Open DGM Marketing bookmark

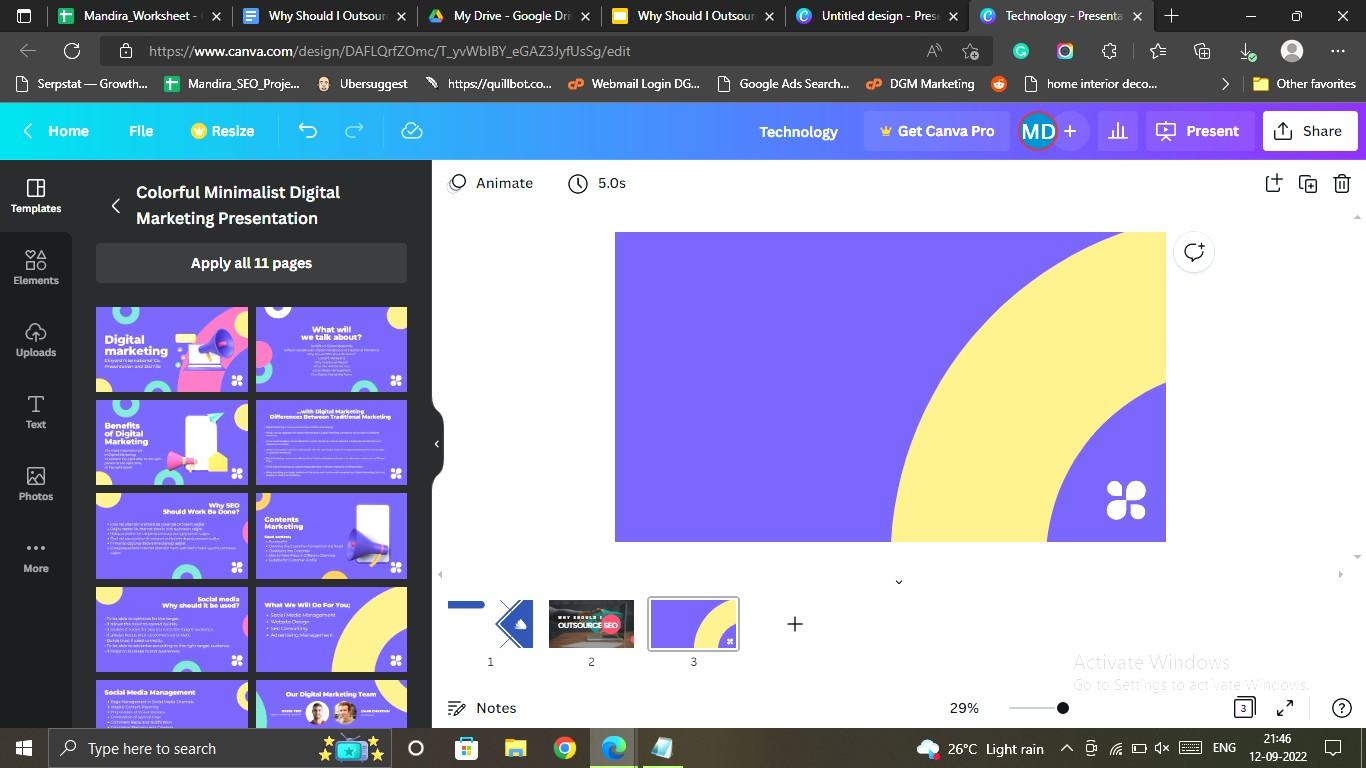click(x=920, y=84)
